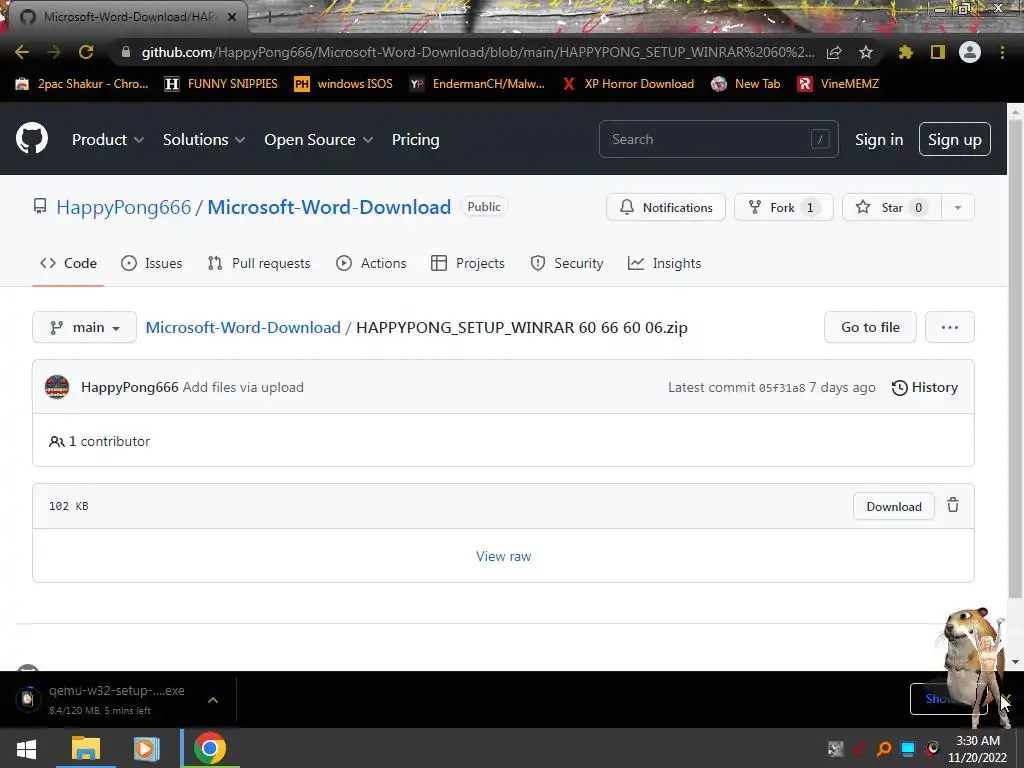Click the orange search tray icon
The height and width of the screenshot is (768, 1024).
tap(884, 748)
